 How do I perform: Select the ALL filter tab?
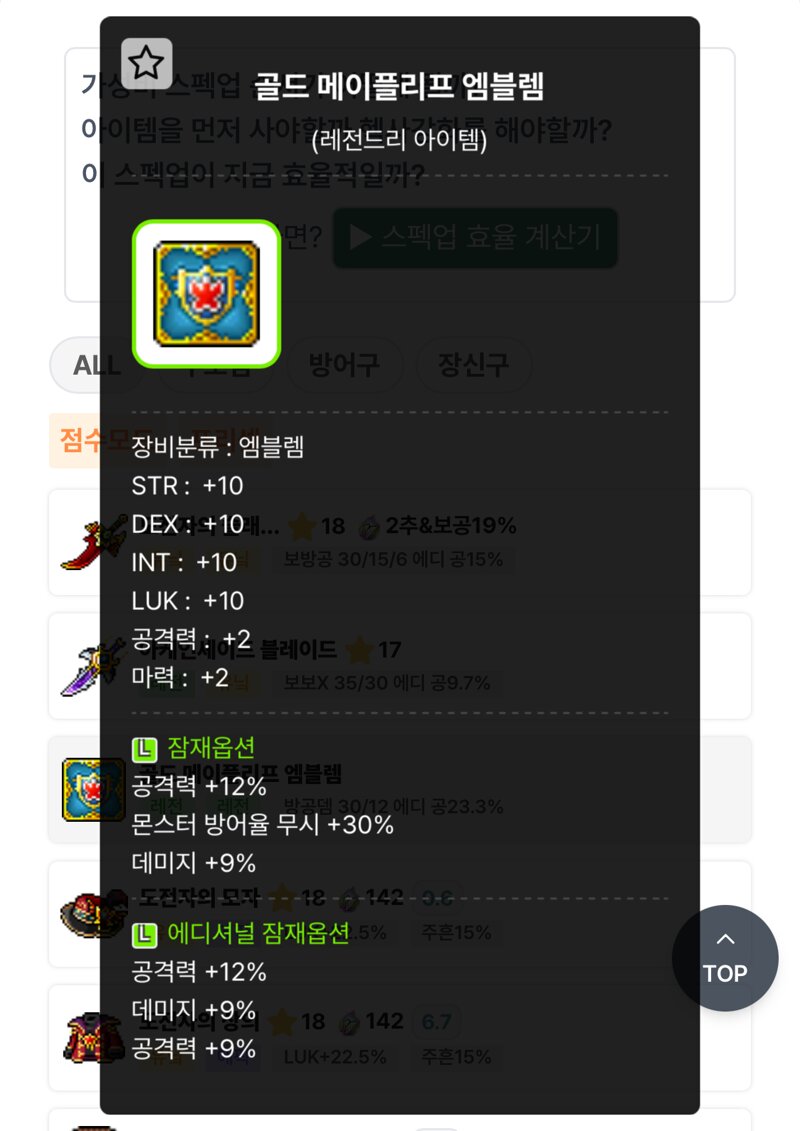[96, 365]
